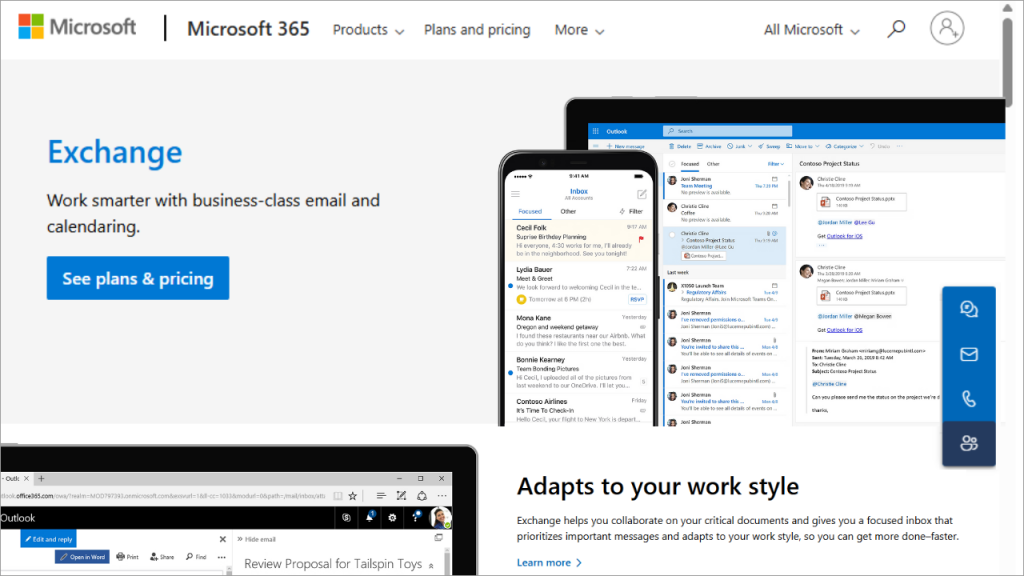Screen dimensions: 1024x576
Task: Click Hide email with the double chevron
Action: pos(256,539)
